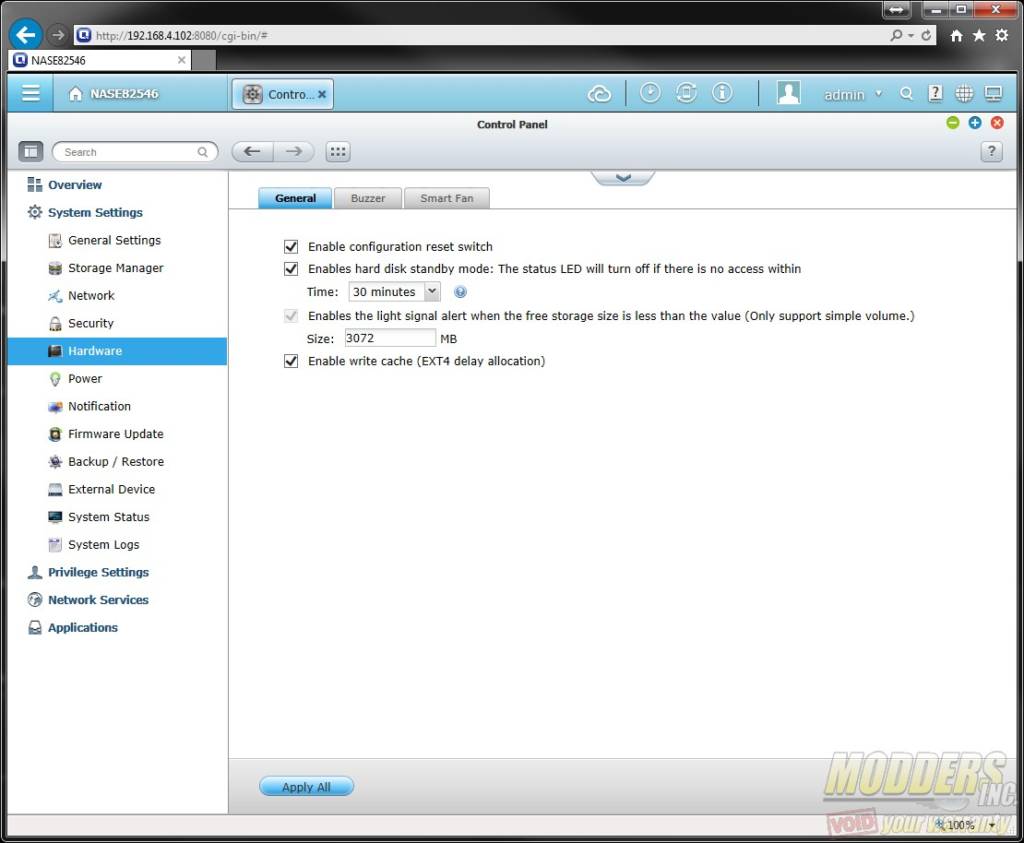This screenshot has height=843, width=1024.
Task: Open browser tools gear icon
Action: coord(1002,35)
